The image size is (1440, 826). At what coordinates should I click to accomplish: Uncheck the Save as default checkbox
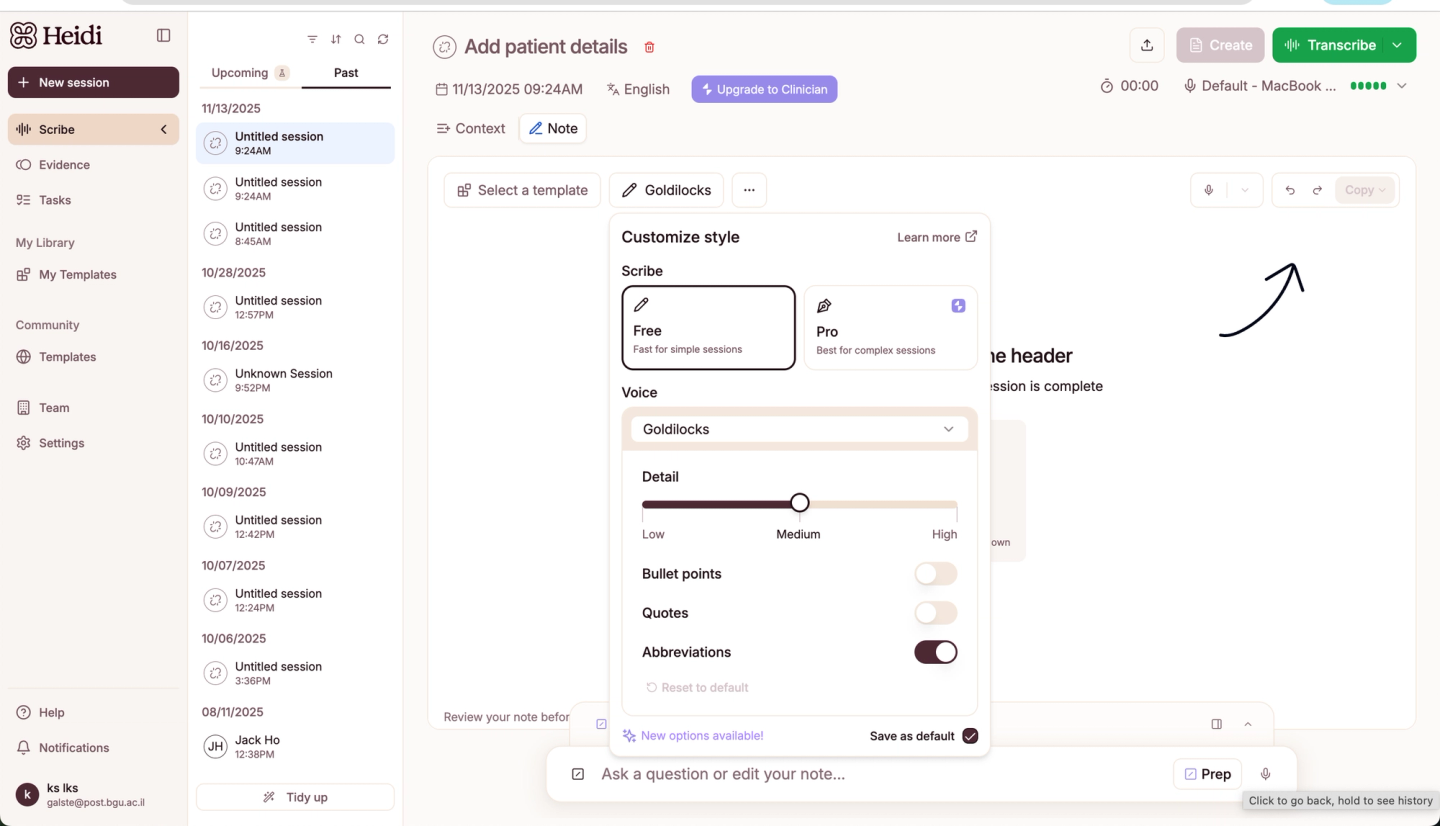[970, 736]
